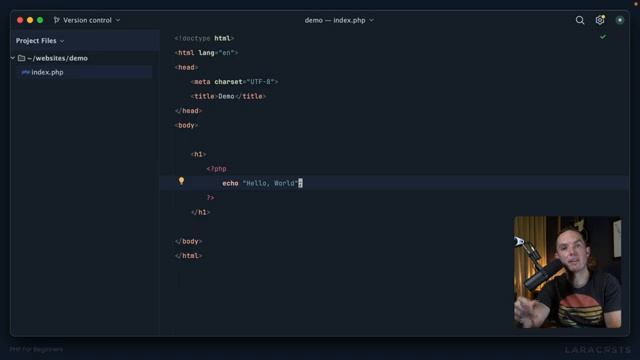
Task: Open the Version control dropdown
Action: (x=87, y=20)
